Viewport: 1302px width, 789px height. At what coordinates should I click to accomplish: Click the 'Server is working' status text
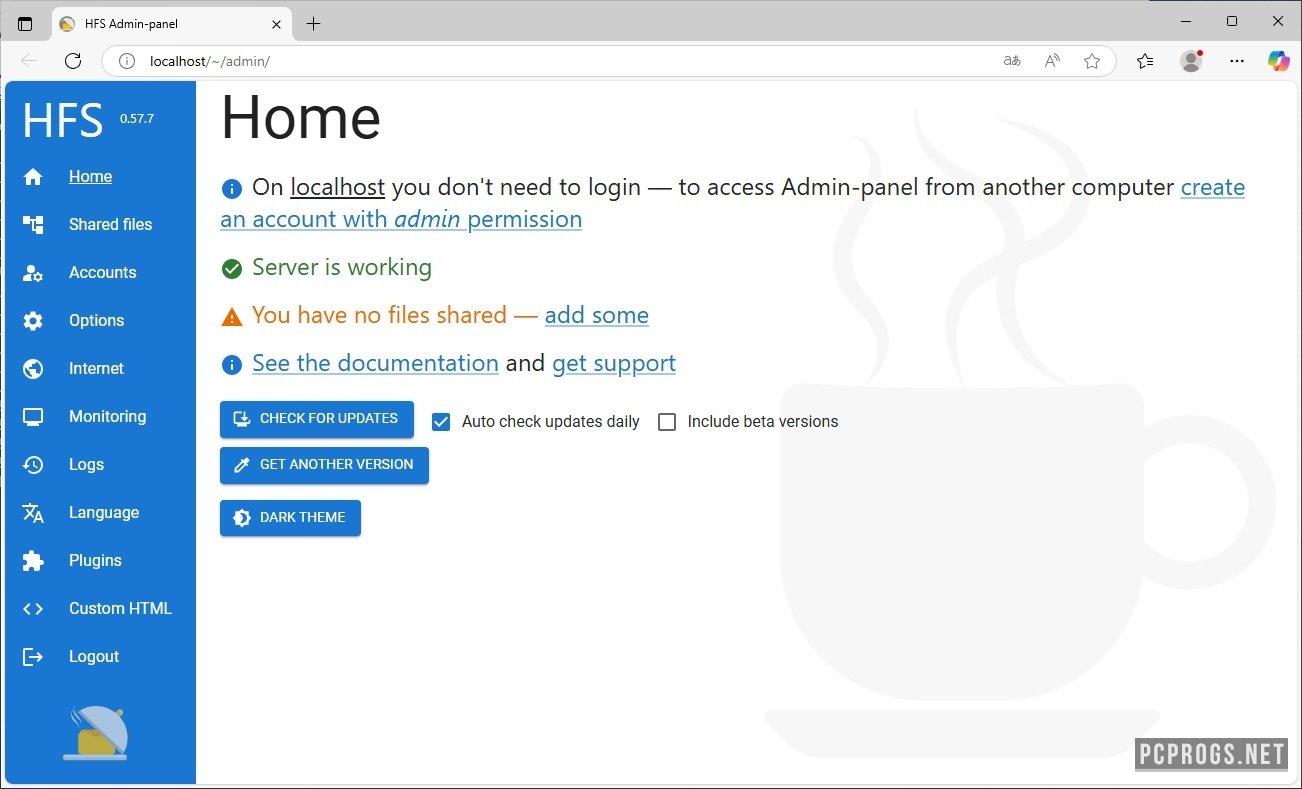click(342, 268)
